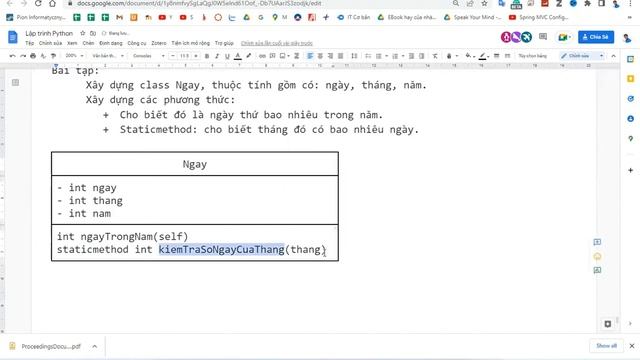
Task: Open the highlight color pen
Action: click(x=249, y=56)
